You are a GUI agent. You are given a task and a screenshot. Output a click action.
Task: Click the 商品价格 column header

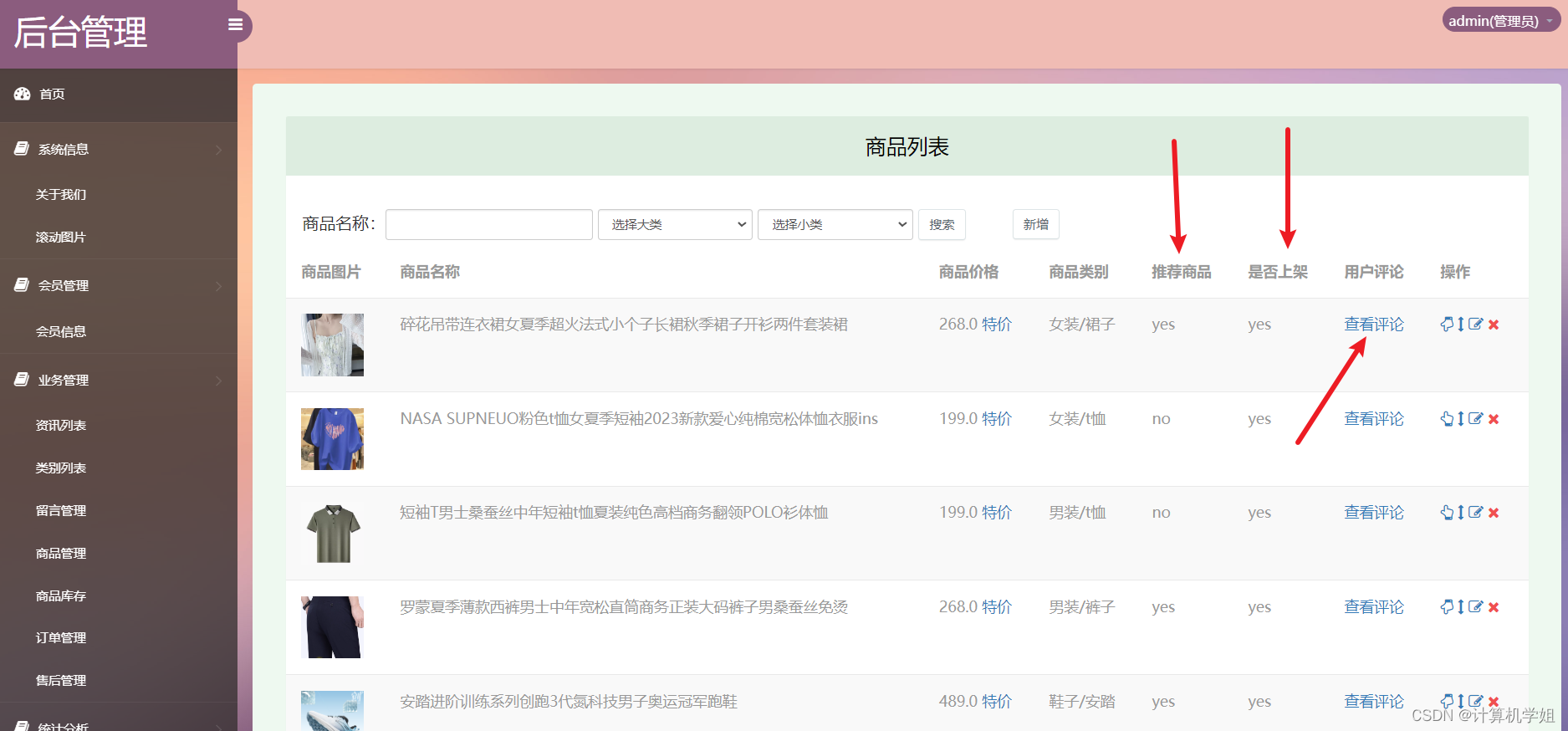point(968,272)
